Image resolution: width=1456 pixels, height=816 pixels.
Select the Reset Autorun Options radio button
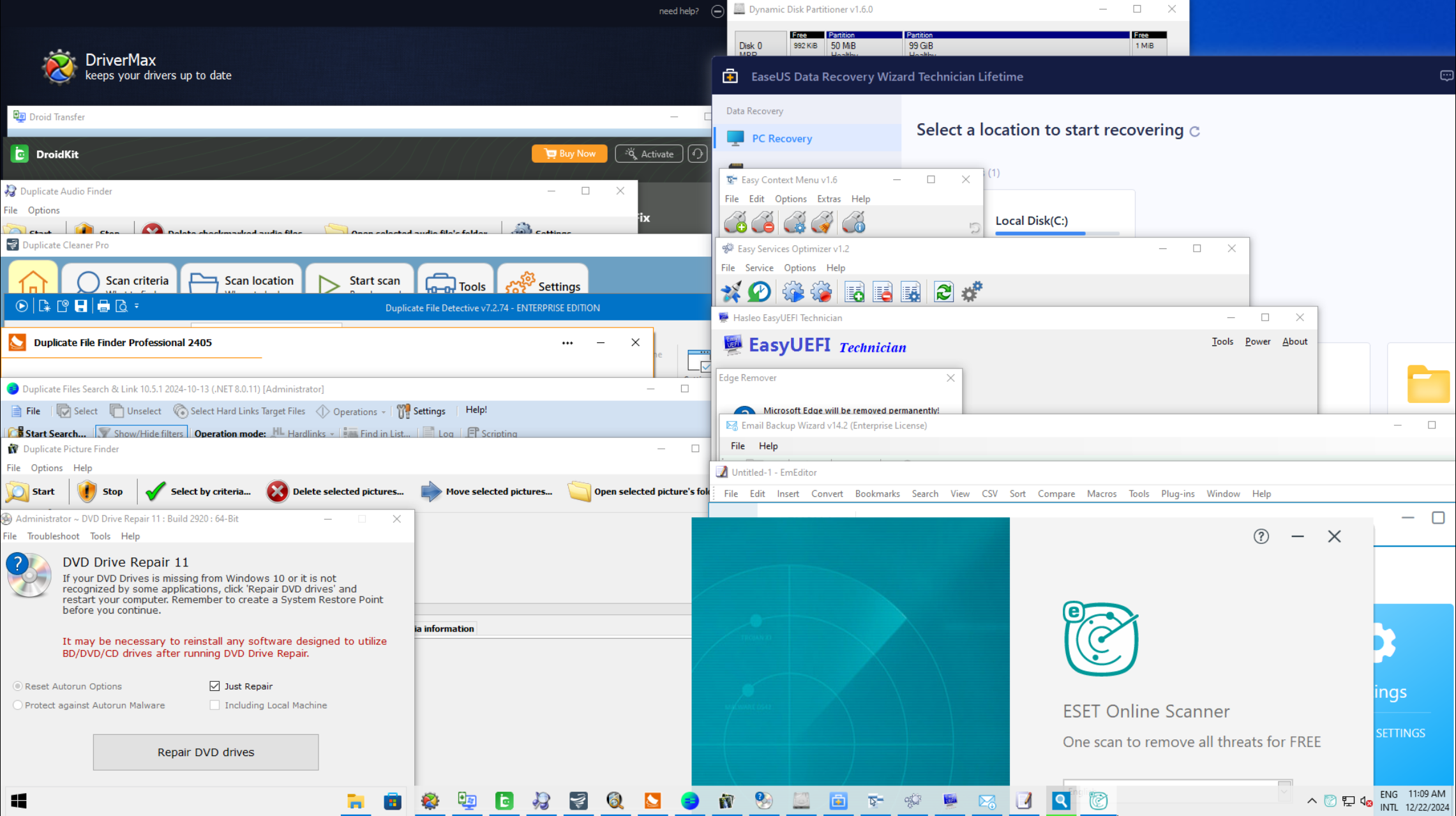(x=18, y=686)
